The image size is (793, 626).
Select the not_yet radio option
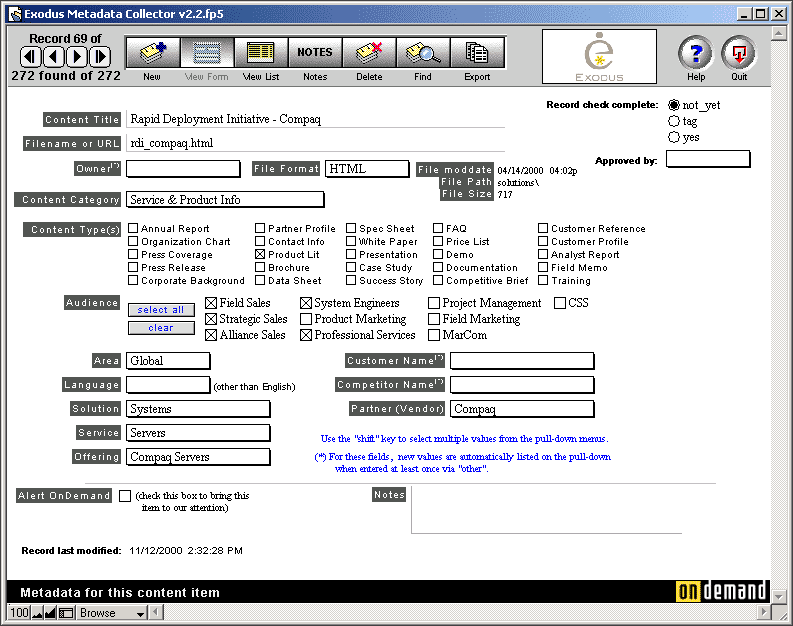click(x=674, y=105)
